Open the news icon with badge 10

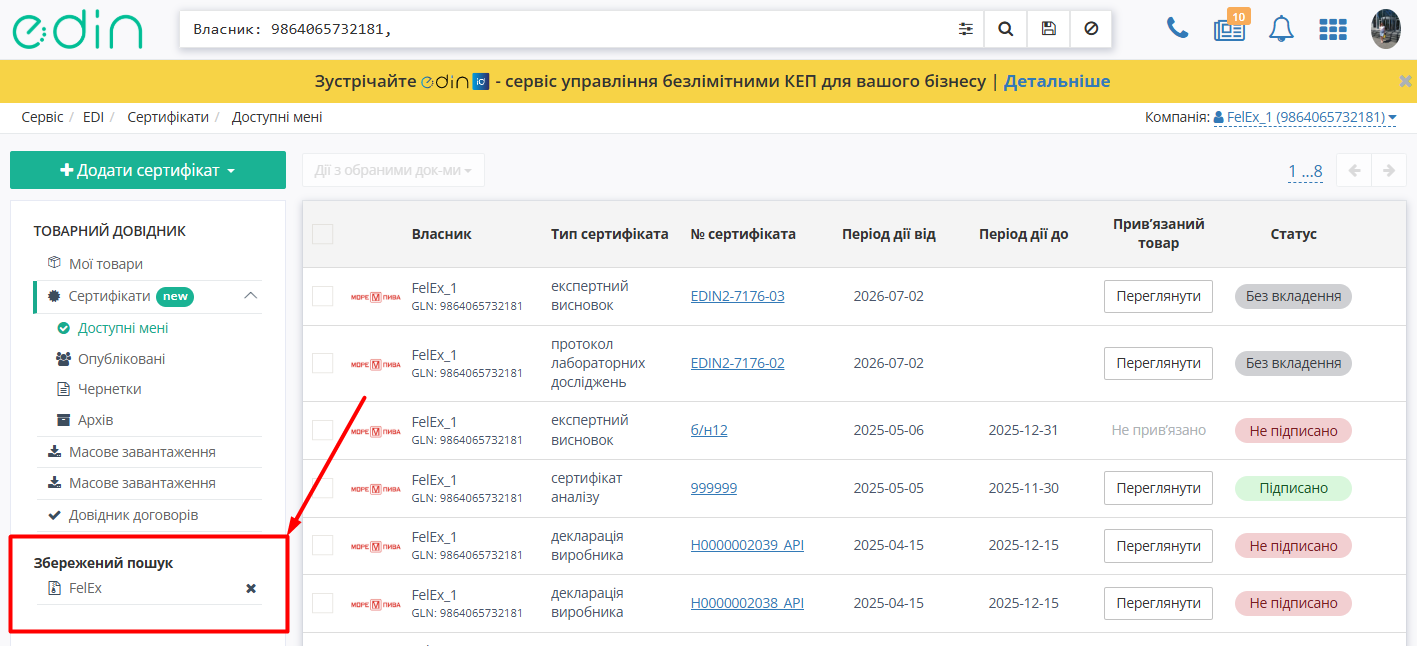coord(1230,28)
